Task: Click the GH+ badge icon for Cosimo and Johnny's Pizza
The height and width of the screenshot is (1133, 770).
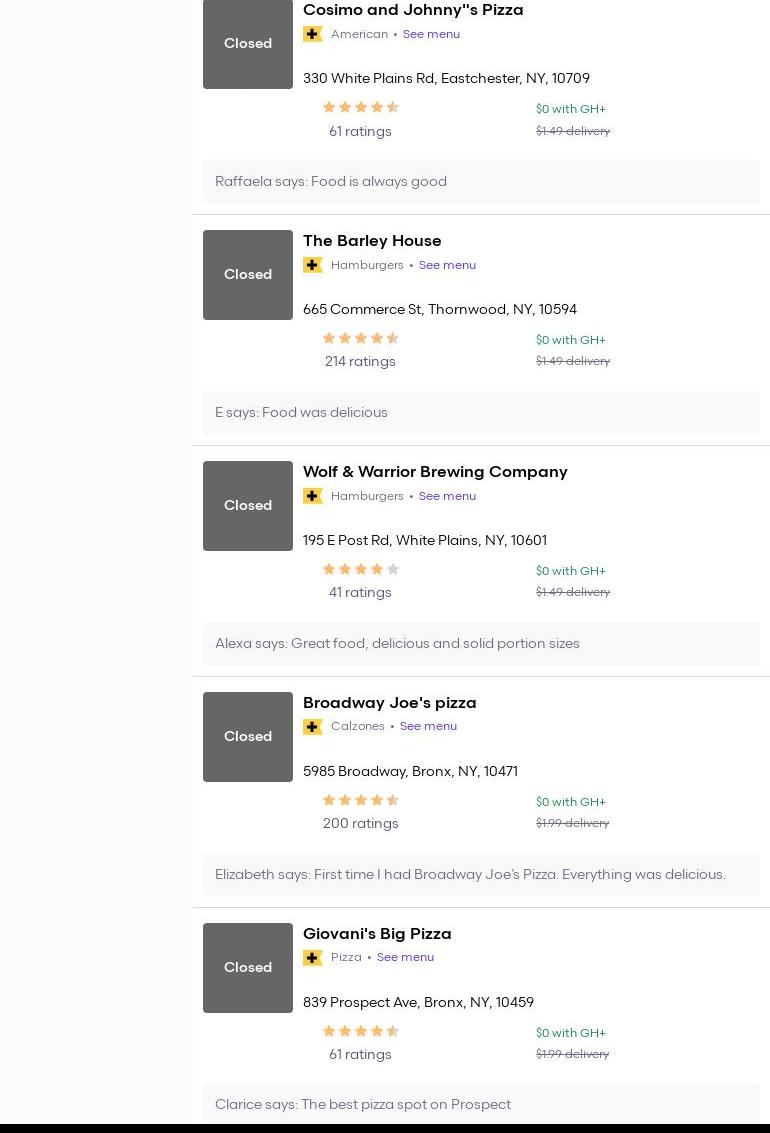Action: pyautogui.click(x=313, y=34)
